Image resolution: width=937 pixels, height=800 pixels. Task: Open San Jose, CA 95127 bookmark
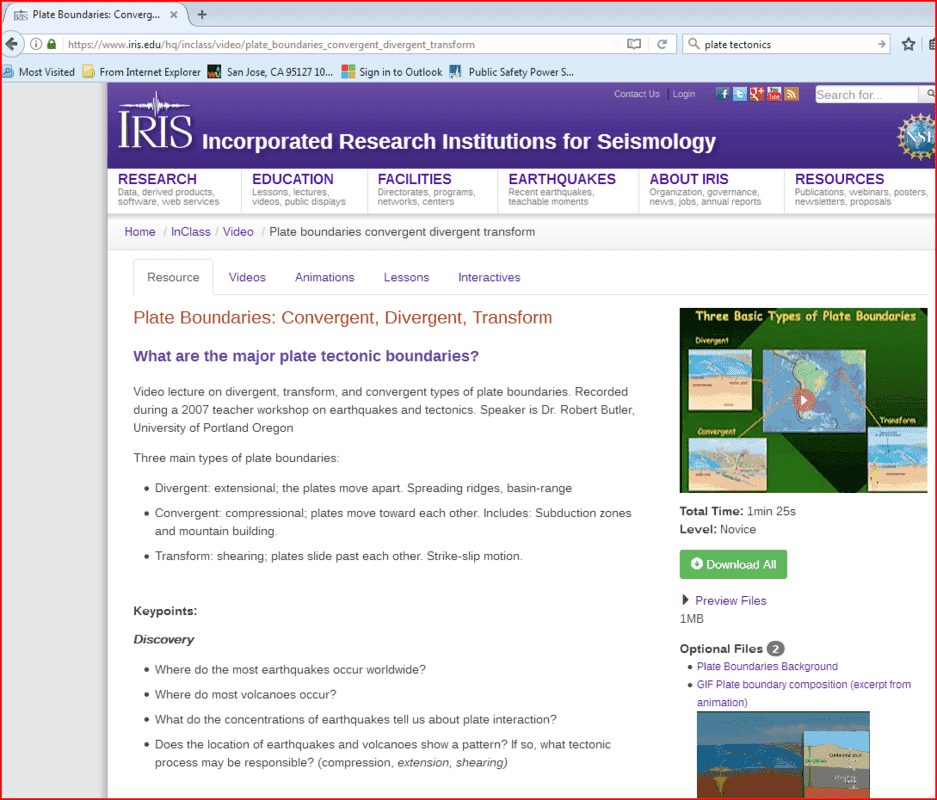[x=270, y=72]
